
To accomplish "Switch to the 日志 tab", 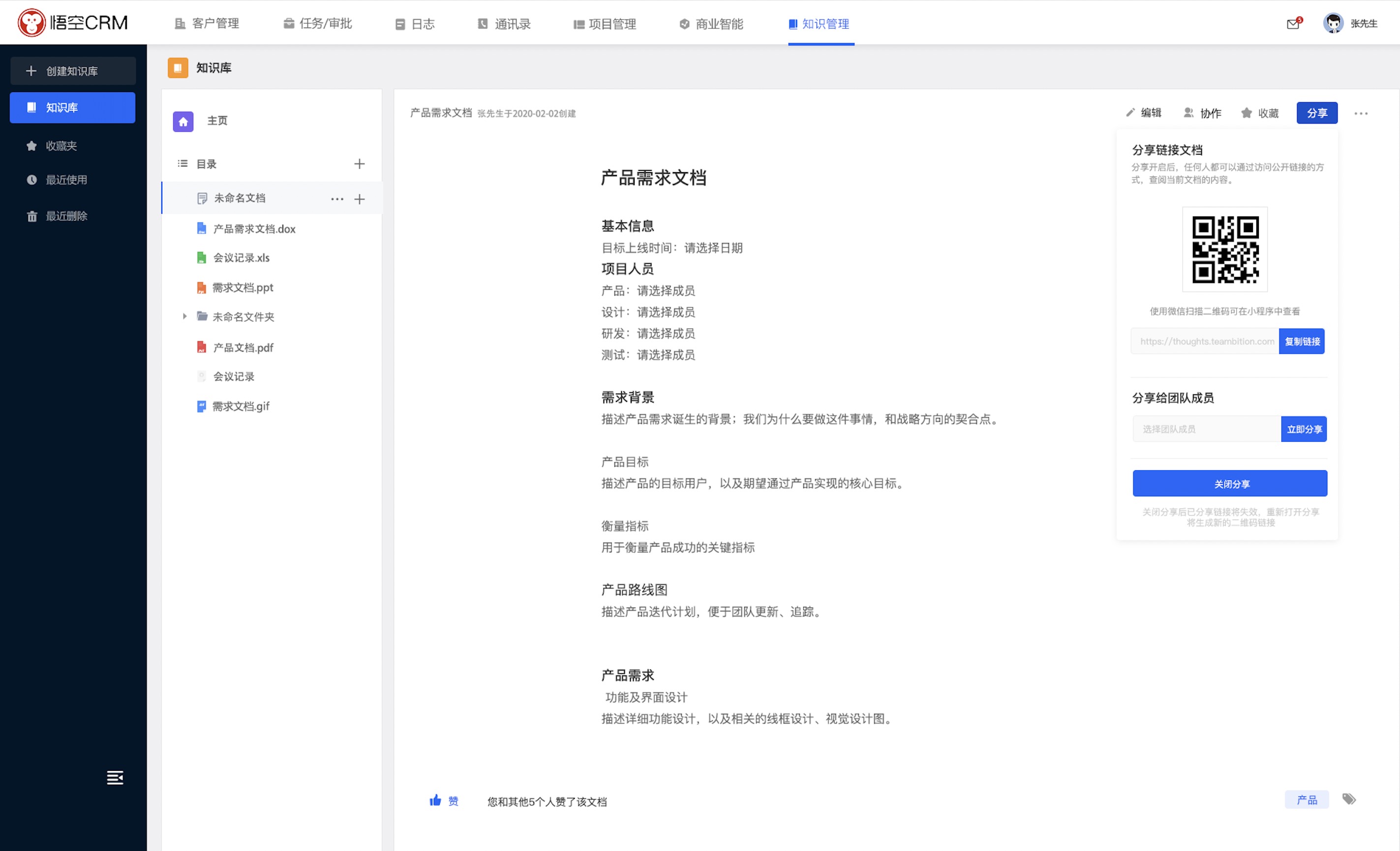I will click(415, 24).
